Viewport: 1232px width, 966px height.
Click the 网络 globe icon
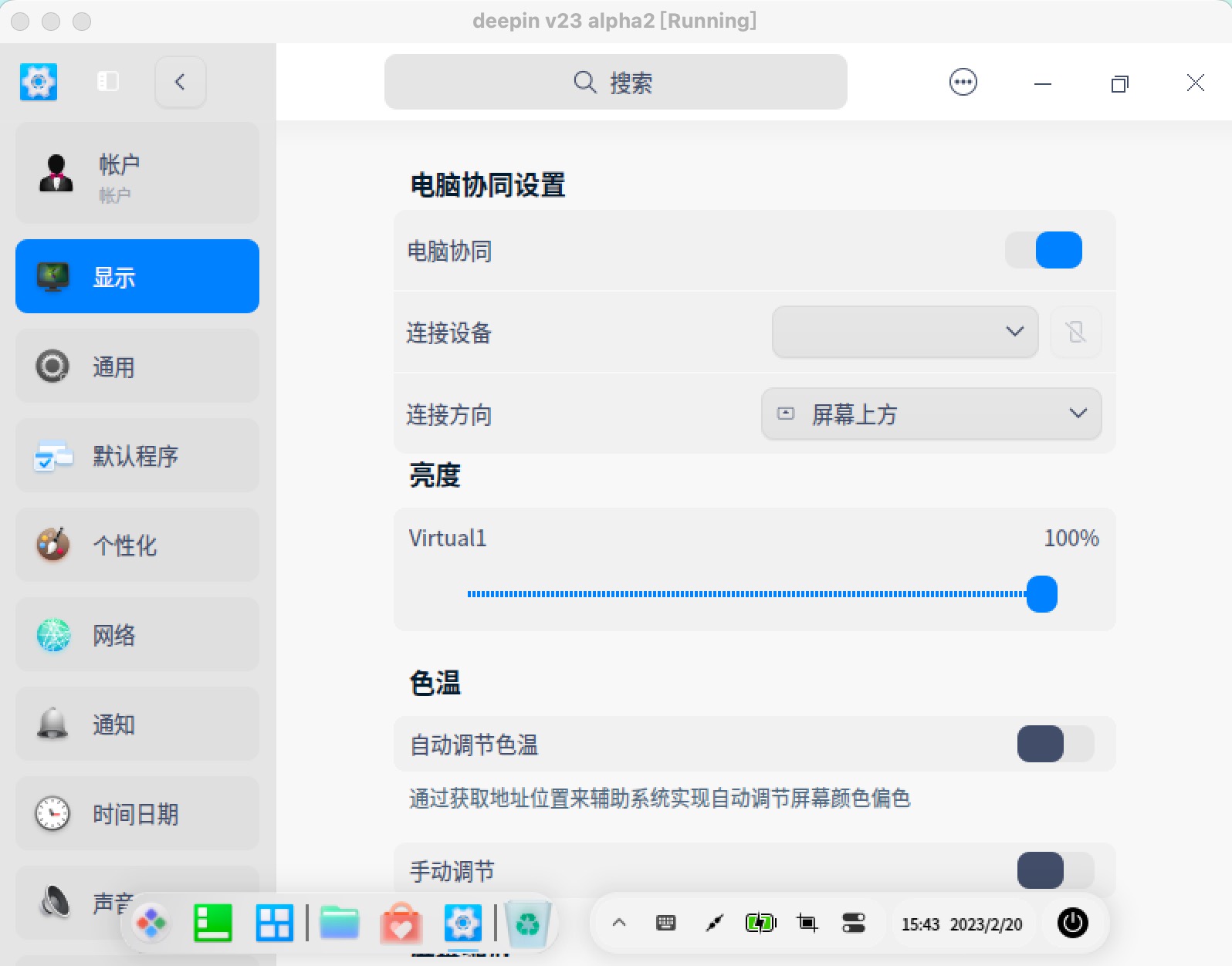click(x=53, y=634)
